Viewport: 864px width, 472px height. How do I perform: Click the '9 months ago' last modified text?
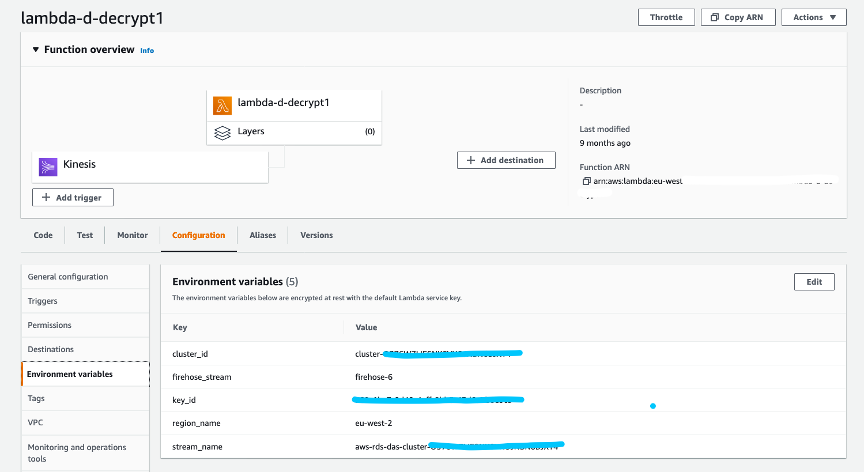pos(604,143)
